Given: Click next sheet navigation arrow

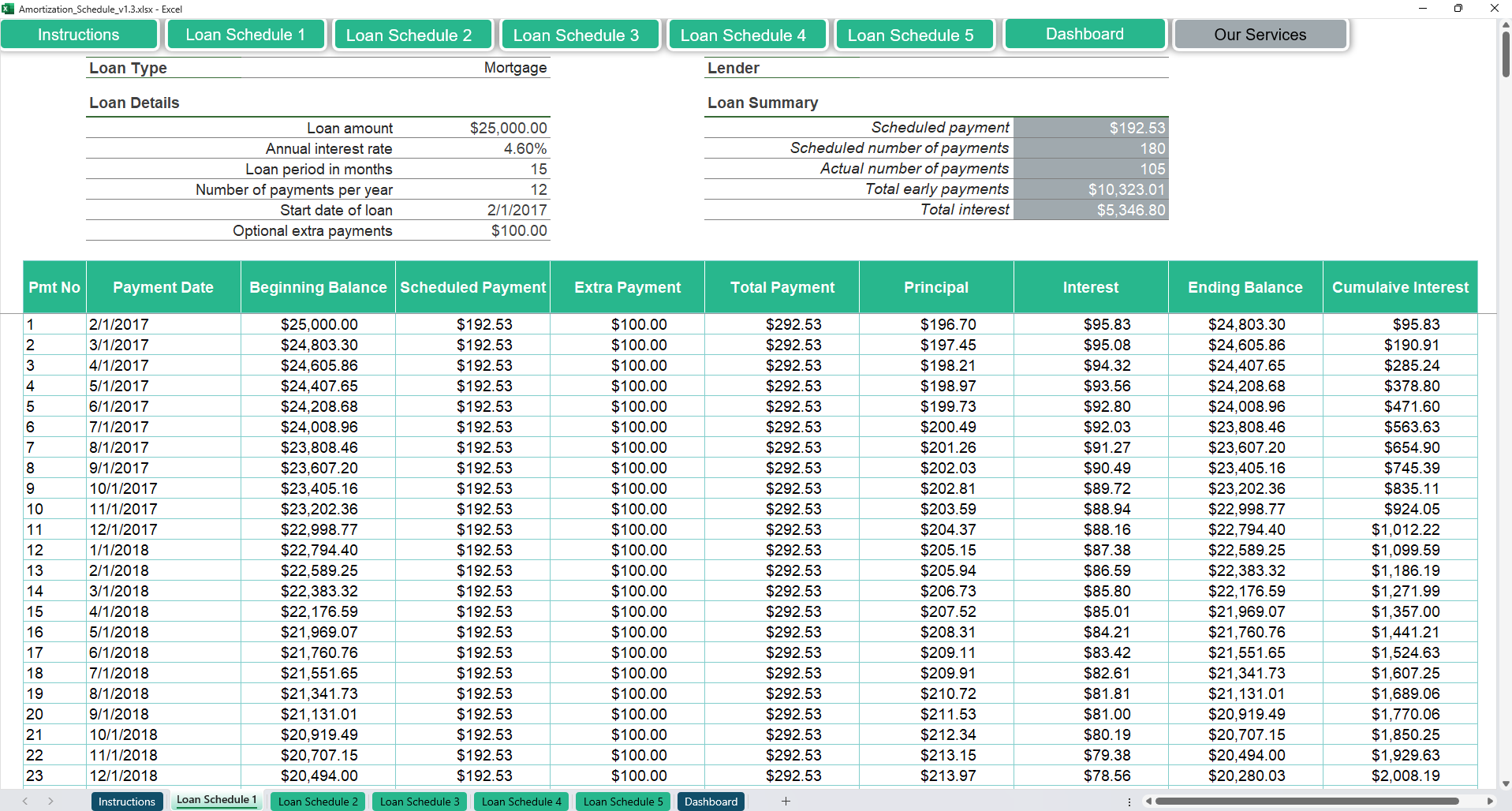Looking at the screenshot, I should tap(50, 802).
